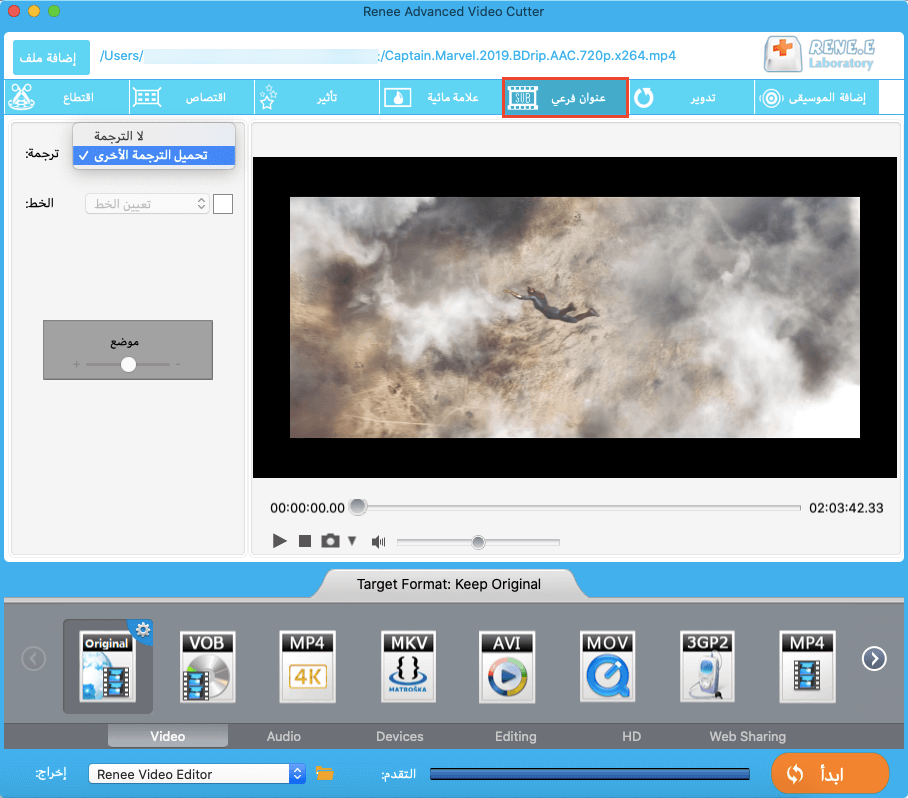Choose the plain MP4 format icon

click(x=807, y=666)
